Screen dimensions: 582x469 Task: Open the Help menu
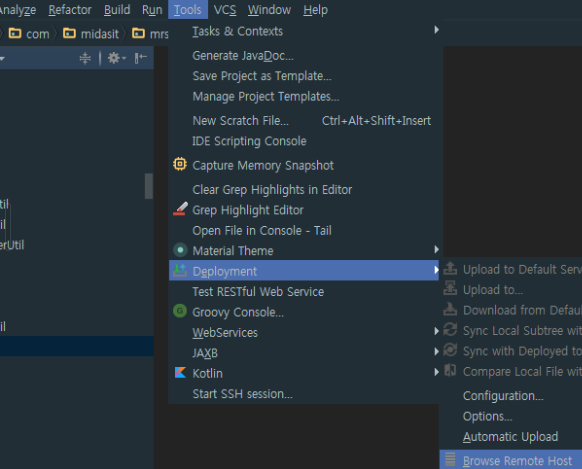point(315,10)
